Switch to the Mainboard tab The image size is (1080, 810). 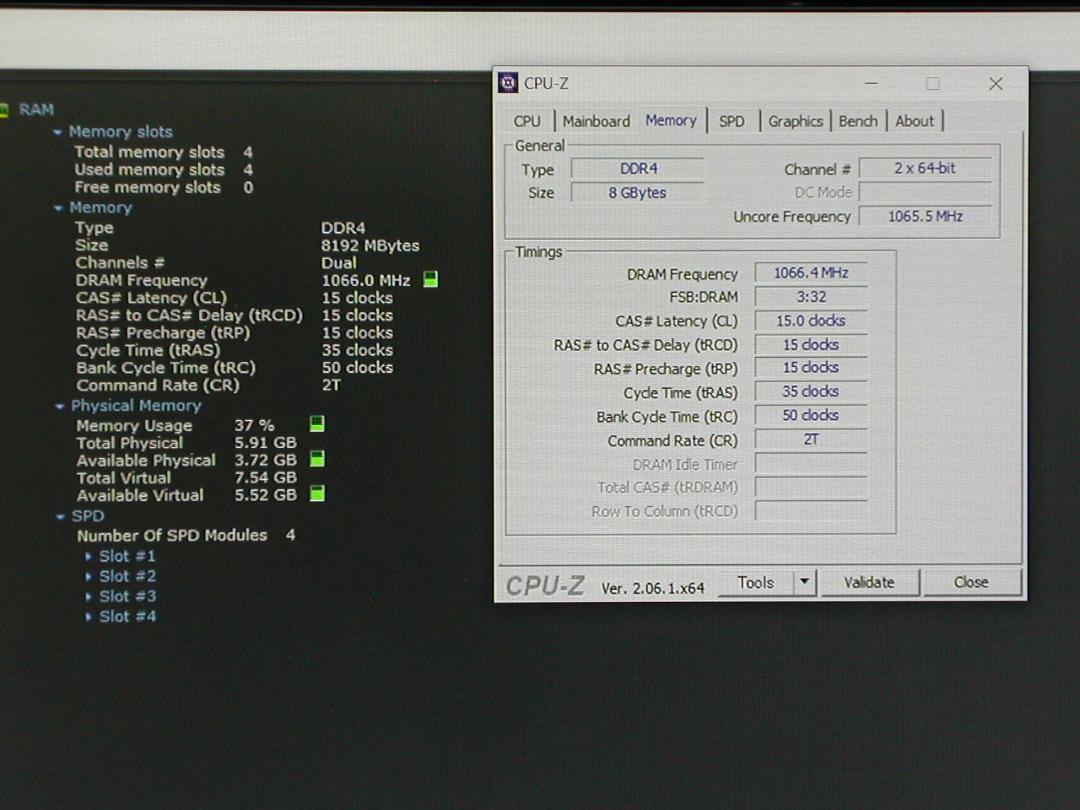tap(596, 121)
